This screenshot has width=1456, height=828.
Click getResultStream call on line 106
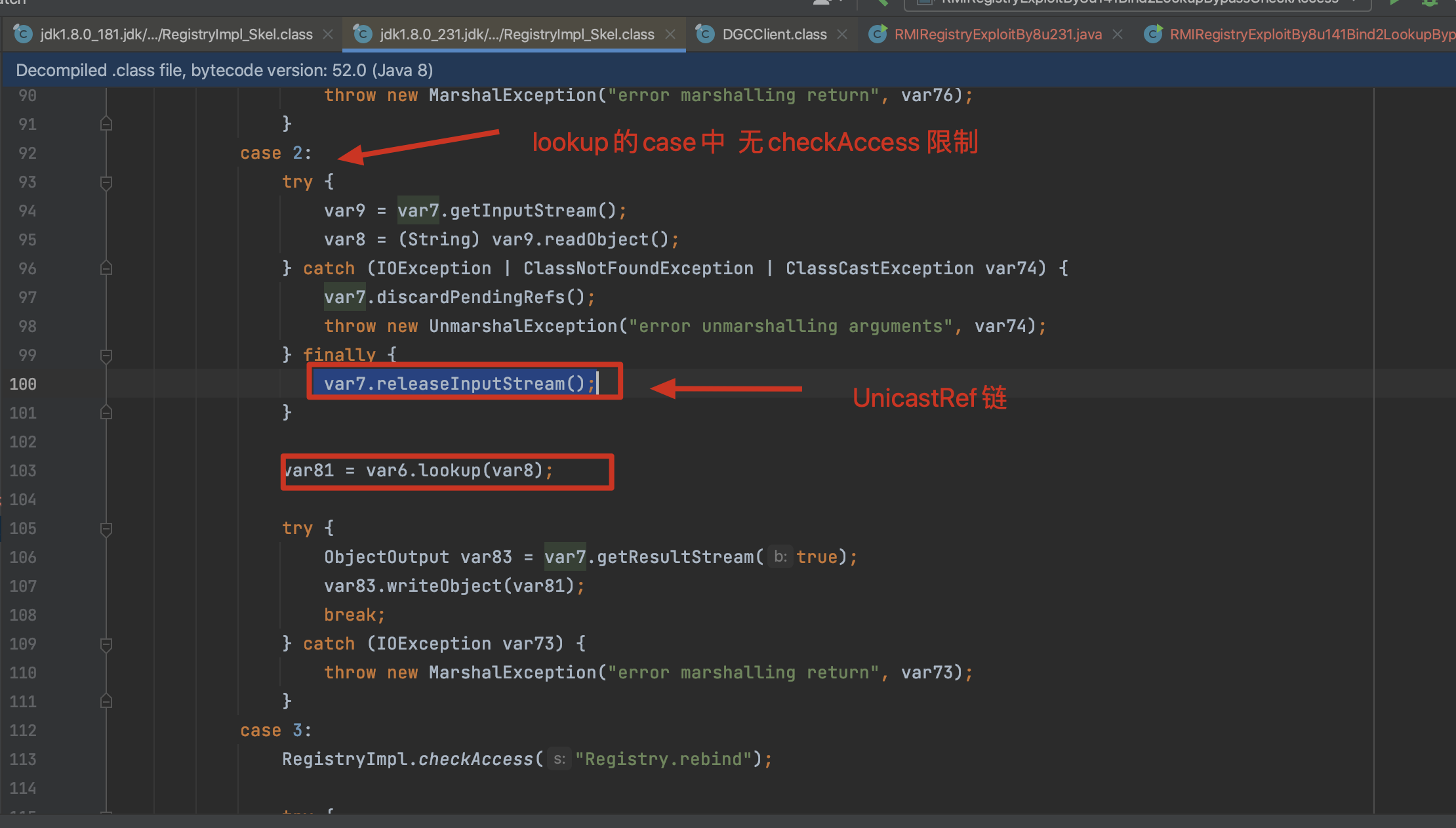point(675,557)
